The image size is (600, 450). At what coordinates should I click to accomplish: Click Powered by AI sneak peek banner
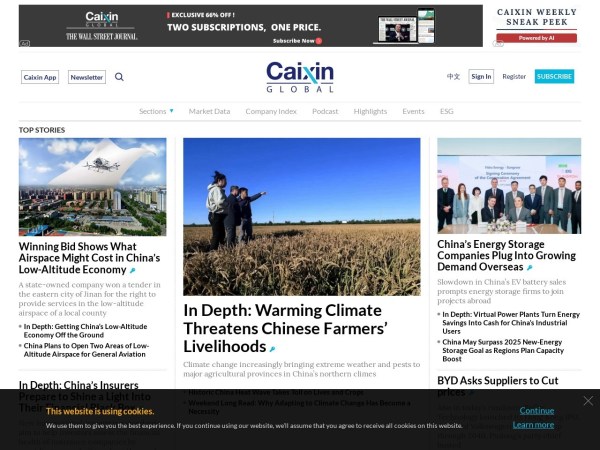[536, 38]
